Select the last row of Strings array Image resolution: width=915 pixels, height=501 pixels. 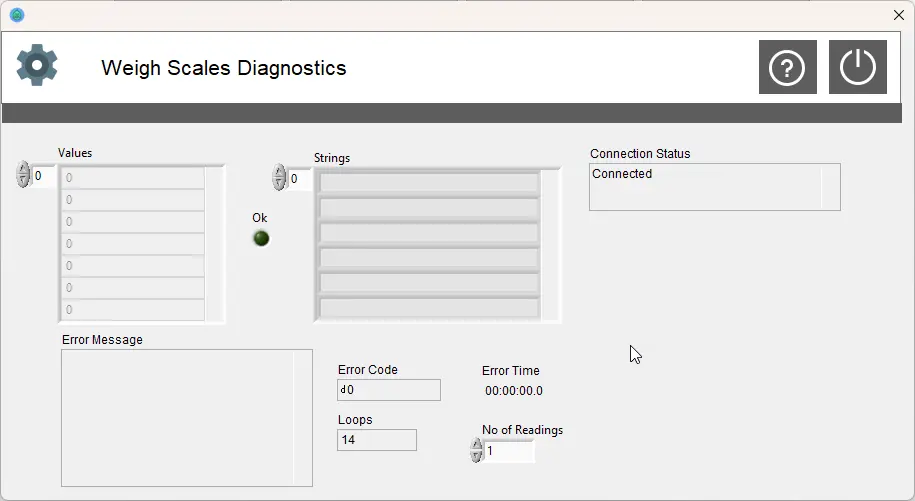coord(429,308)
